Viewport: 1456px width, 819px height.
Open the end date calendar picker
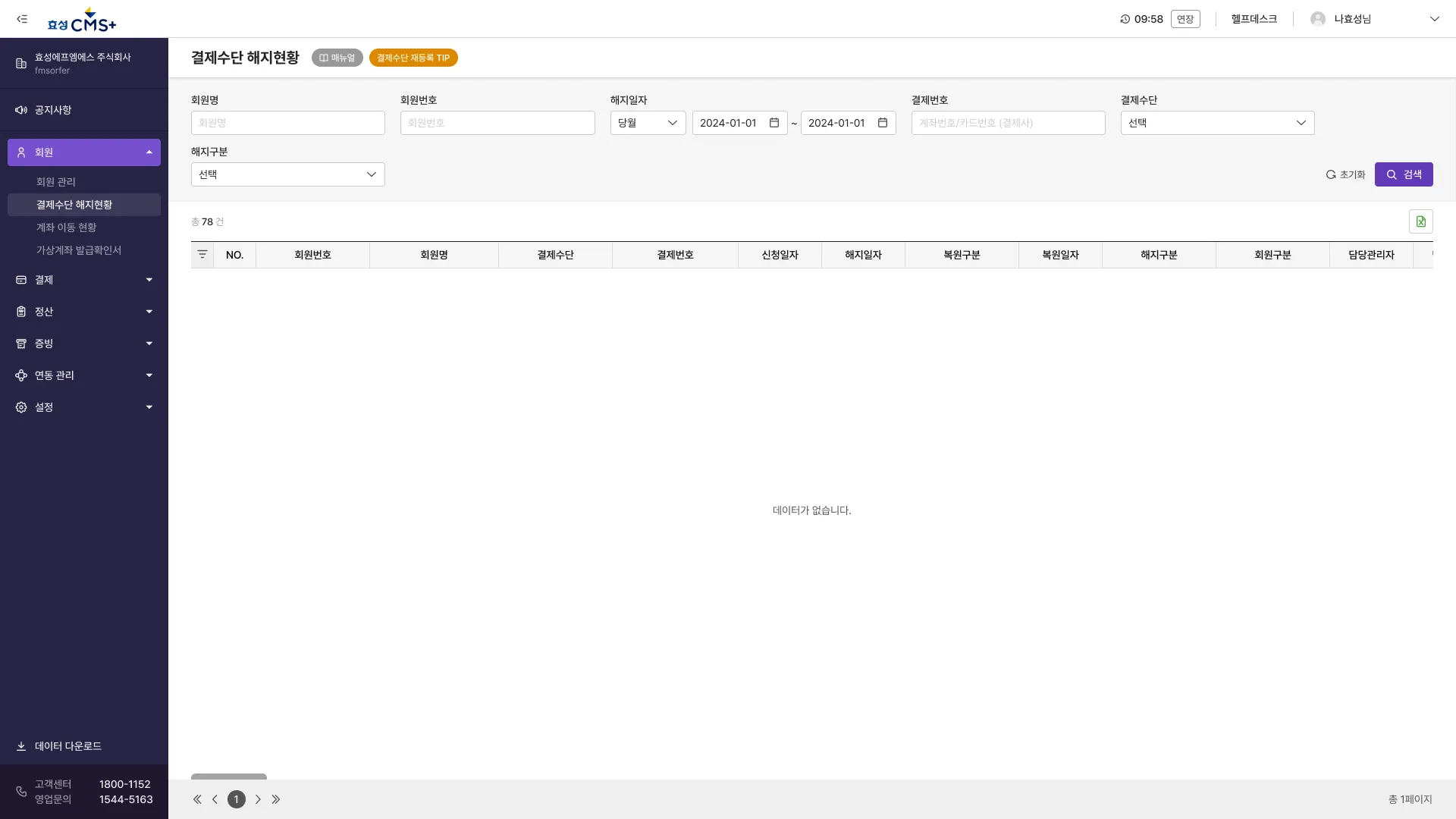882,123
